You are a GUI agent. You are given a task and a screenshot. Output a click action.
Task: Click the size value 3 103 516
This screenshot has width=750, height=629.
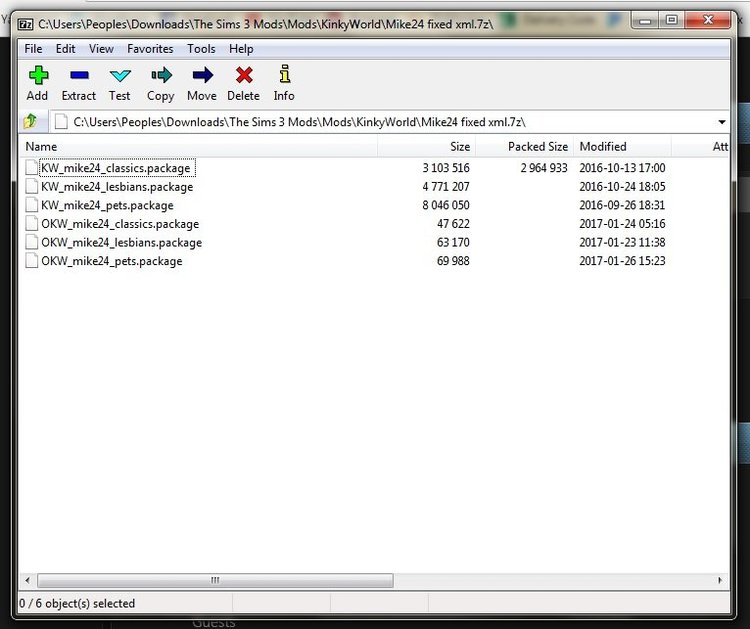click(446, 168)
